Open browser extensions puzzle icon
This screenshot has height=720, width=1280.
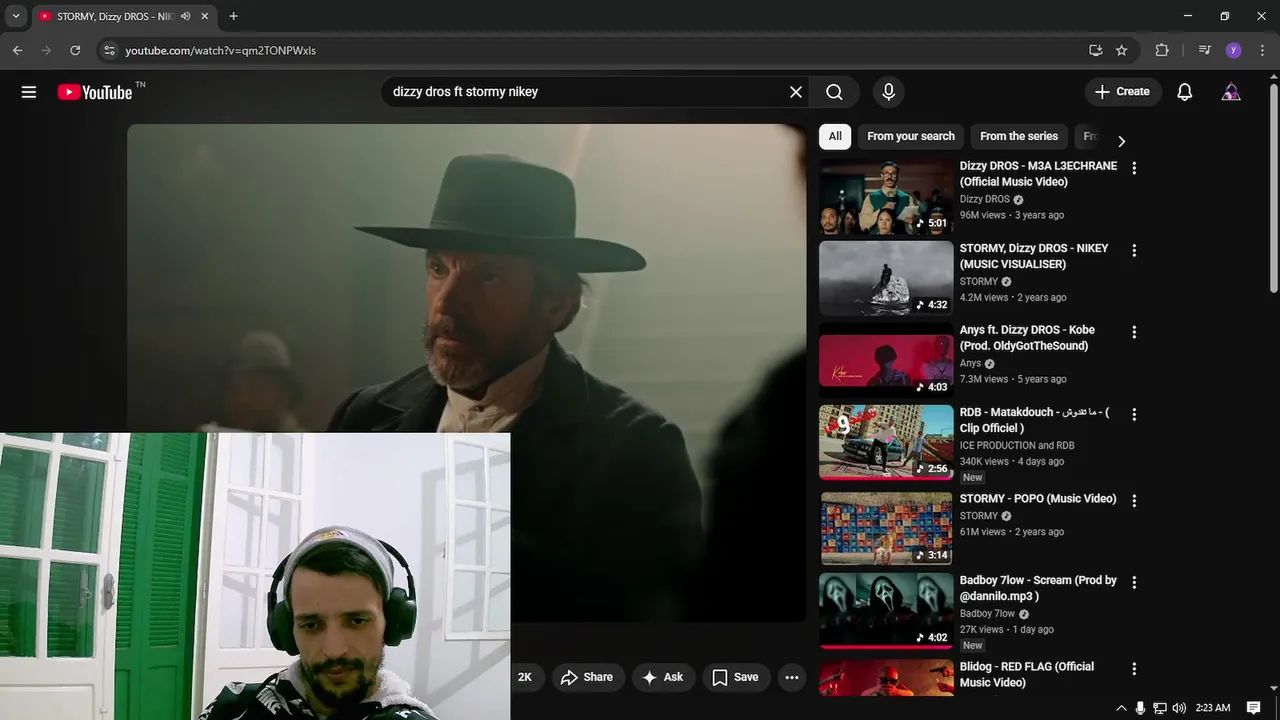1162,50
